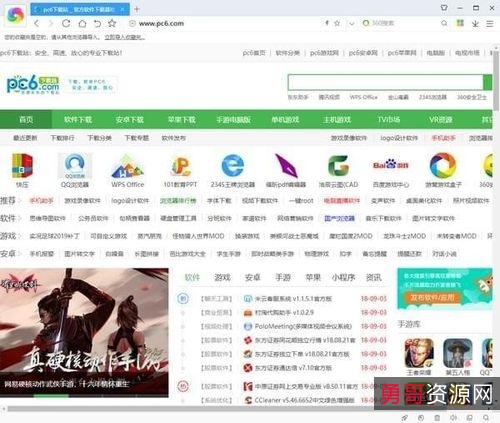500x423 pixels.
Task: Click the logo设计软件 link in 推荐 row
Action: pos(130,201)
